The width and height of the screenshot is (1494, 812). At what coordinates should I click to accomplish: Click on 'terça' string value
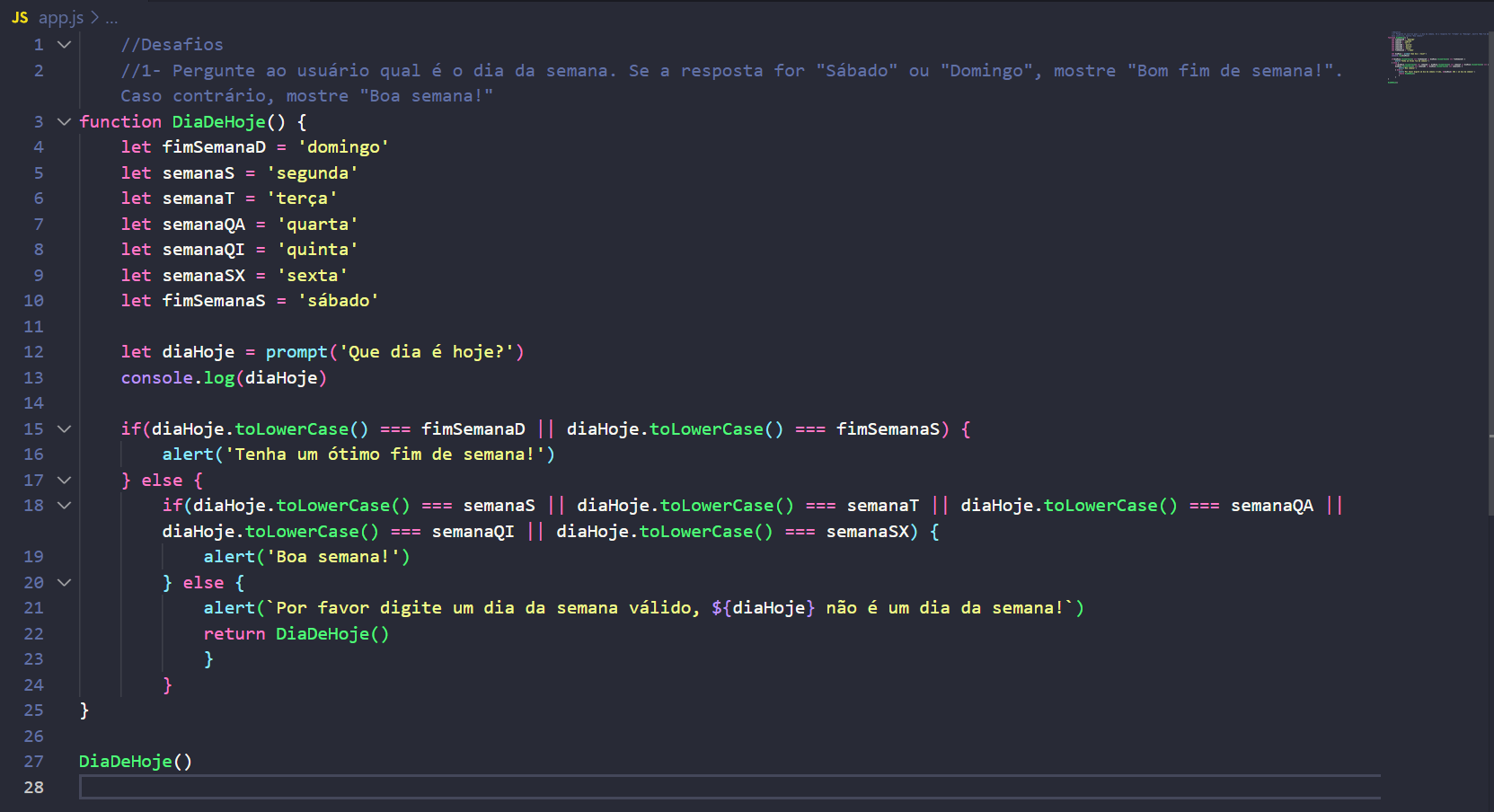[x=302, y=198]
